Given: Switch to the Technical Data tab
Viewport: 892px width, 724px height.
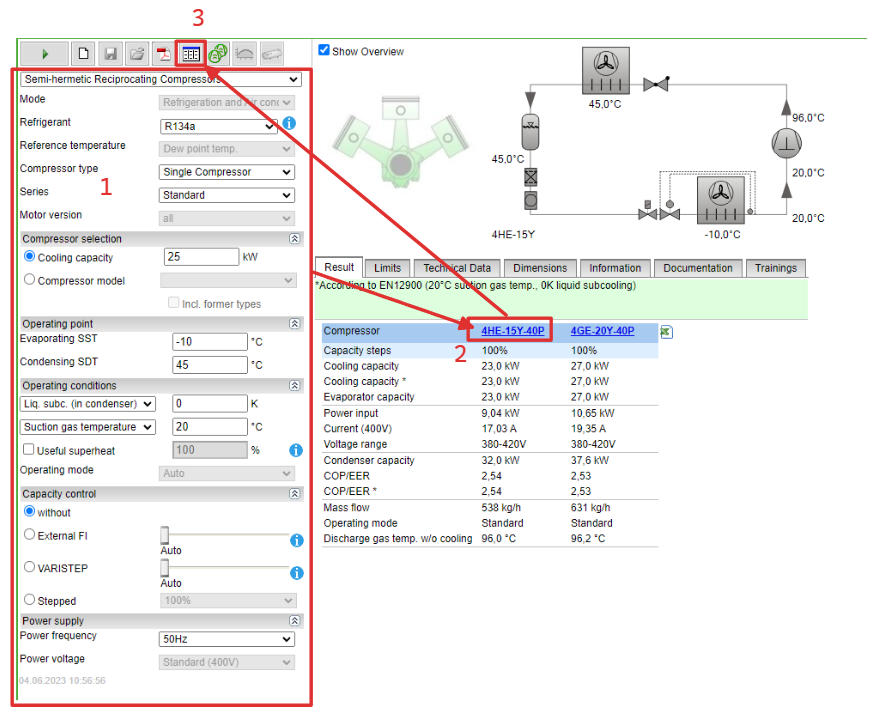Looking at the screenshot, I should point(456,268).
